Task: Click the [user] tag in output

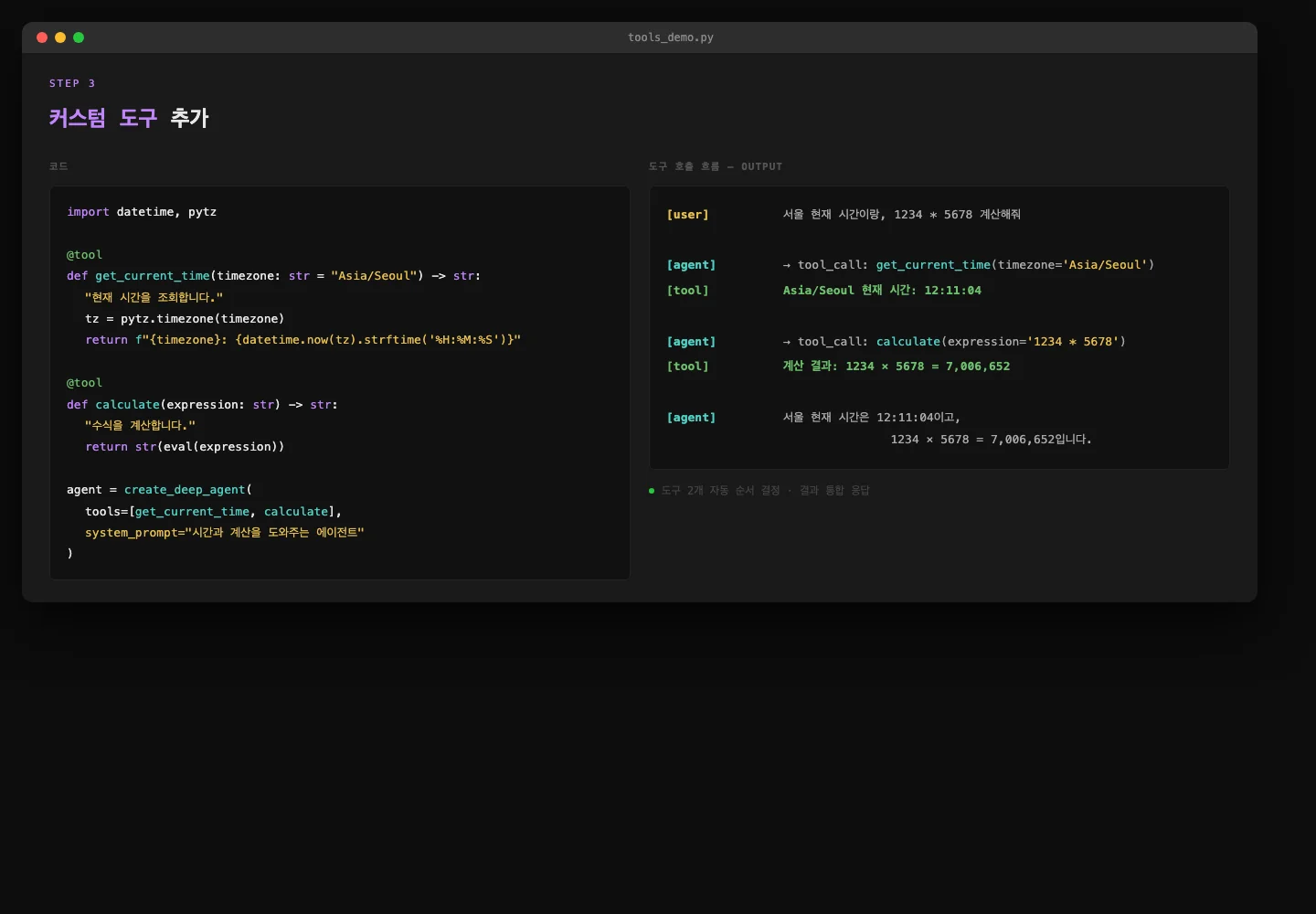Action: pos(687,215)
